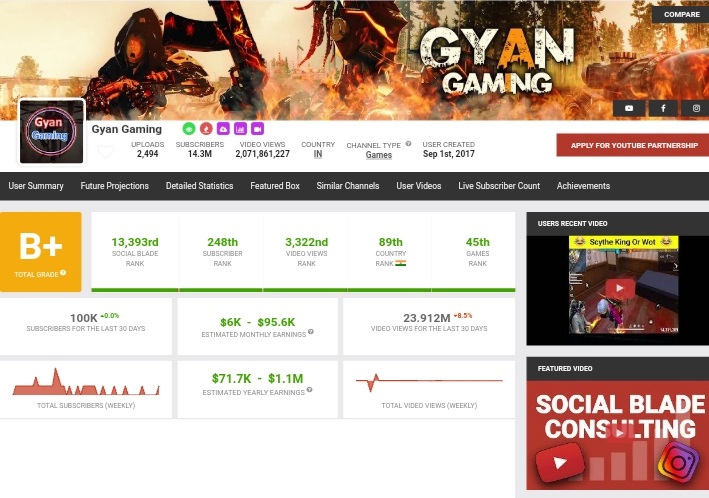Click the purple bar chart badge icon
Screen dimensions: 709x498
(240, 129)
